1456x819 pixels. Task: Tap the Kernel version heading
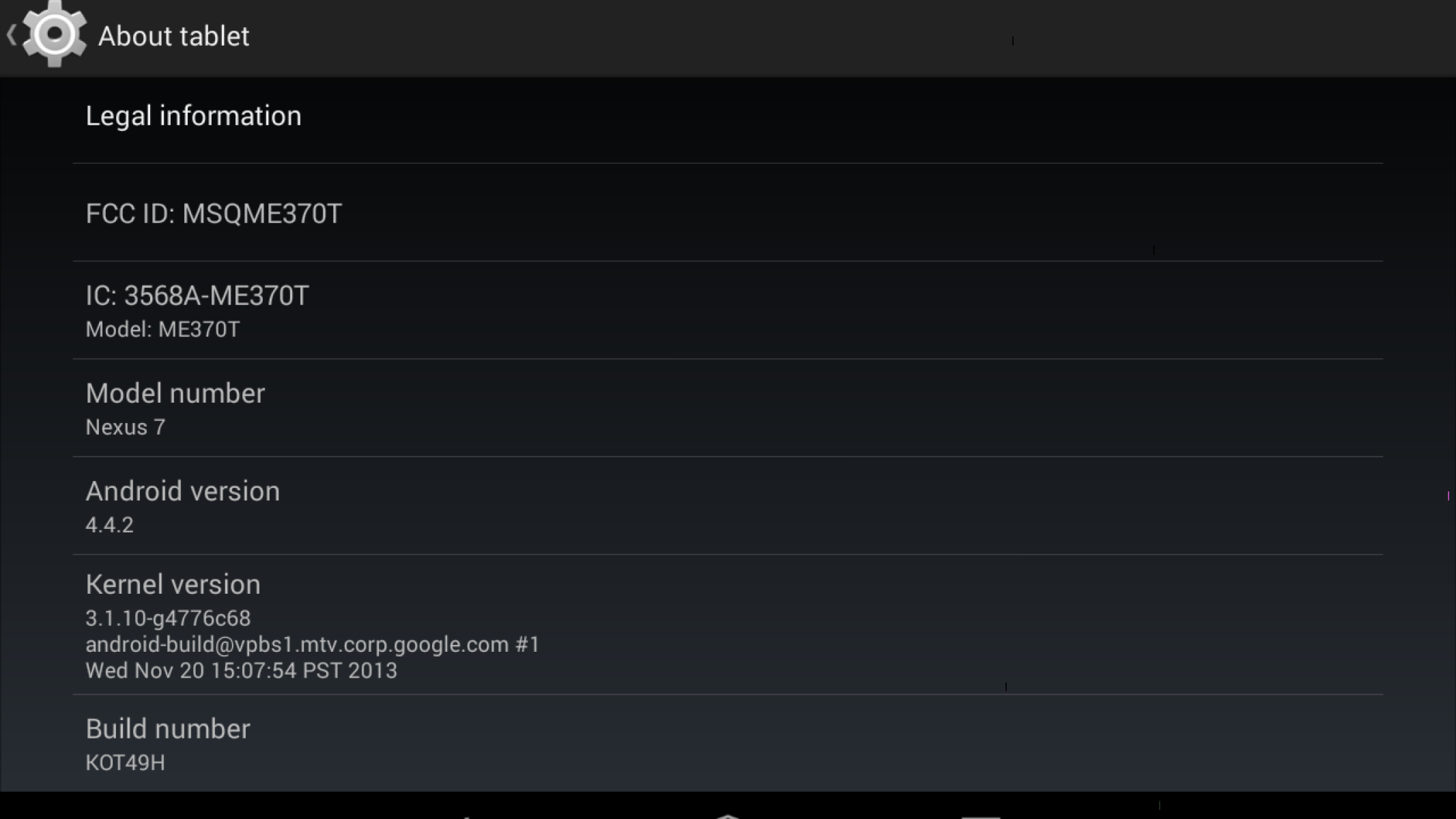(x=173, y=585)
